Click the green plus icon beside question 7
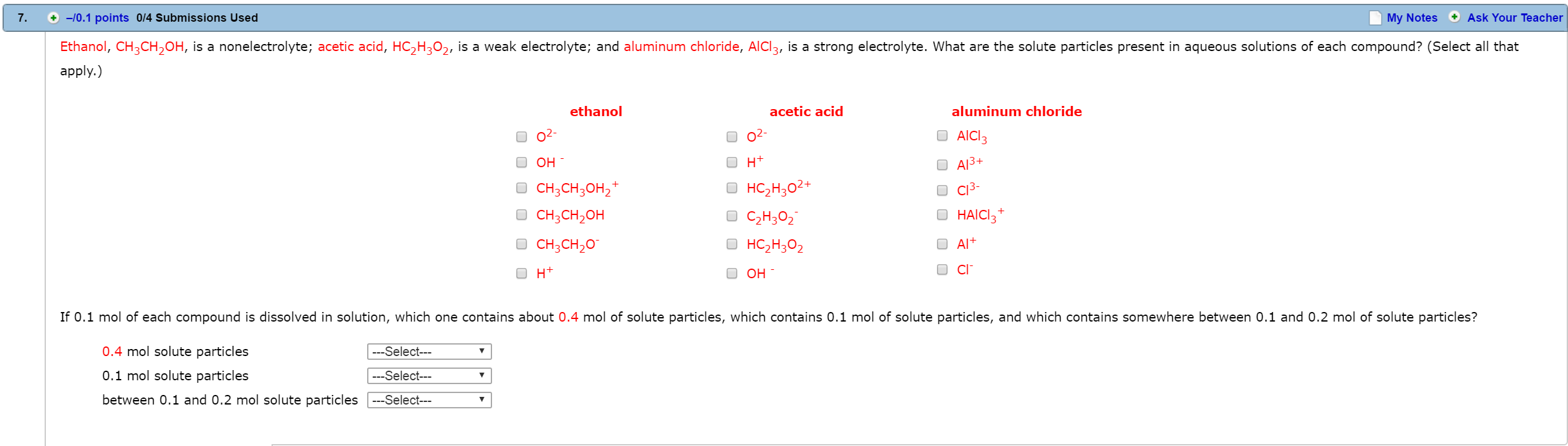The image size is (1568, 446). [54, 18]
